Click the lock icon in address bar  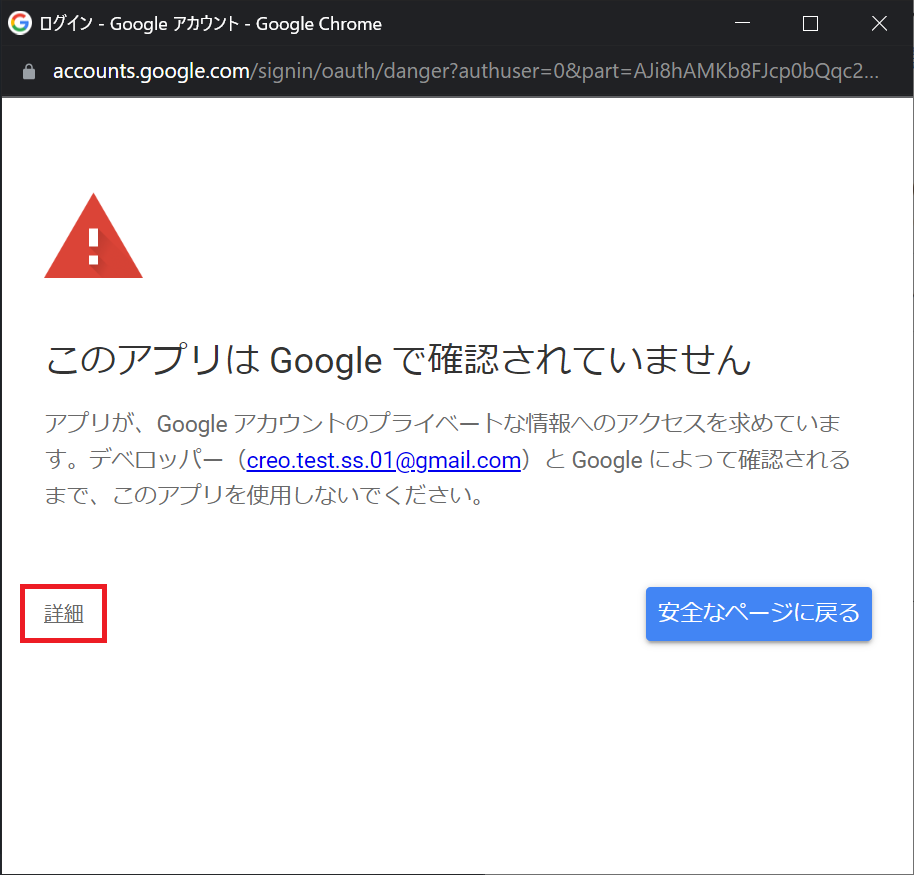[29, 72]
